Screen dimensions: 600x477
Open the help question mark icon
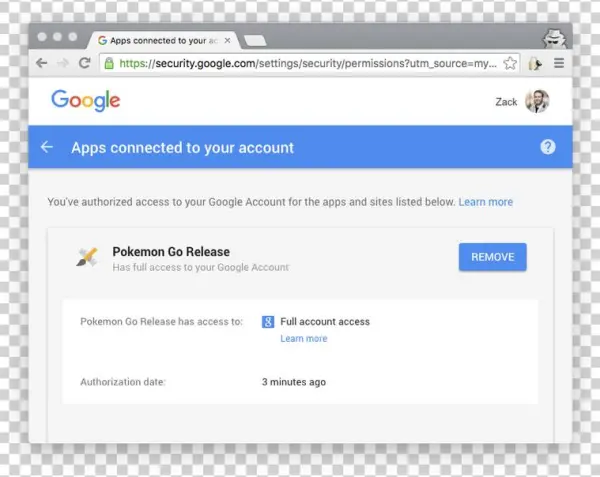(x=547, y=147)
